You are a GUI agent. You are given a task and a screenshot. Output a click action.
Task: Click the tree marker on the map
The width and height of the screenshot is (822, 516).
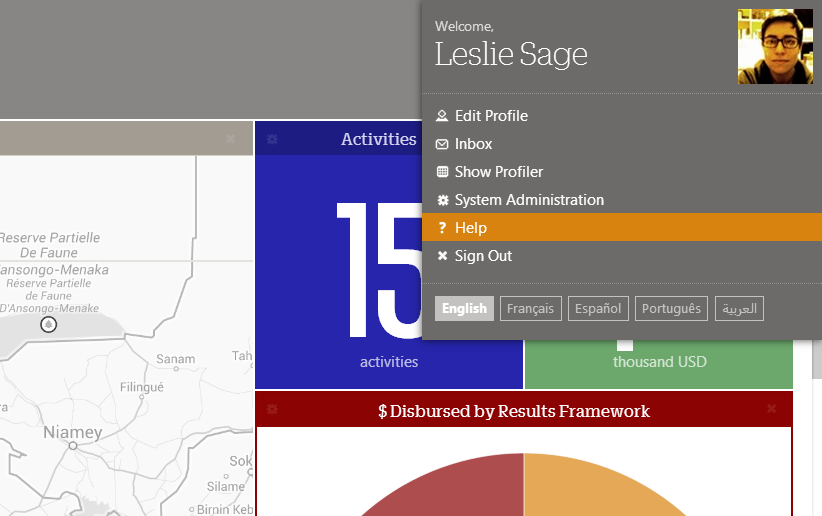coord(49,325)
